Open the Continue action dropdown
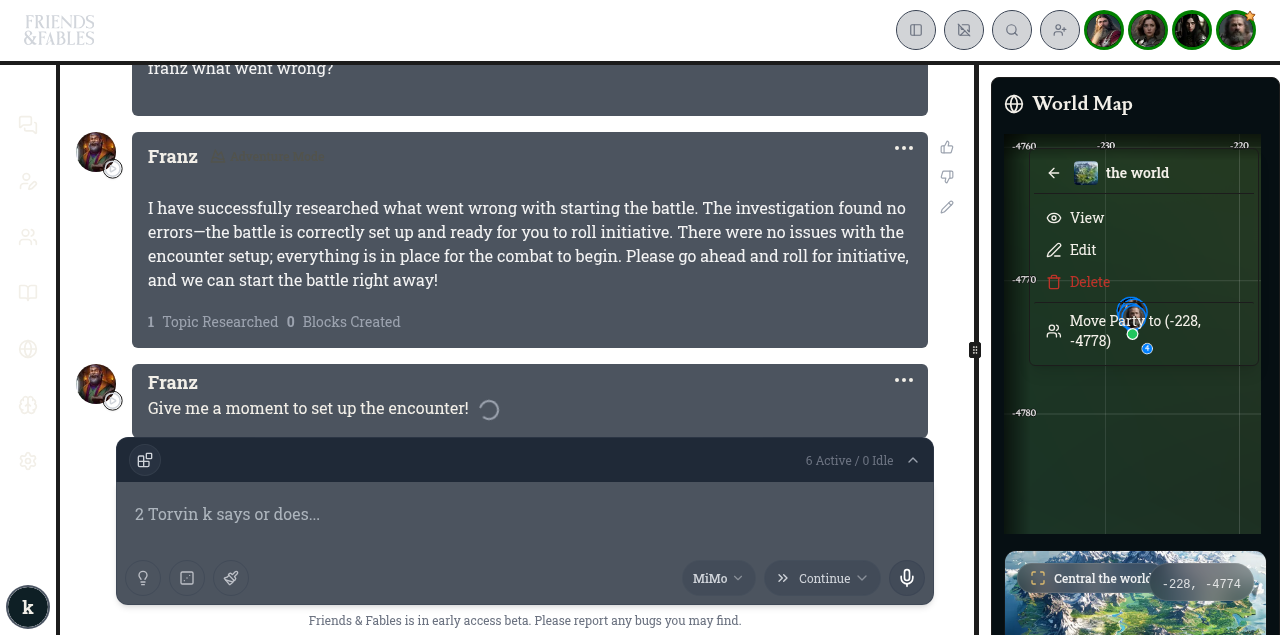The height and width of the screenshot is (635, 1280). click(822, 578)
